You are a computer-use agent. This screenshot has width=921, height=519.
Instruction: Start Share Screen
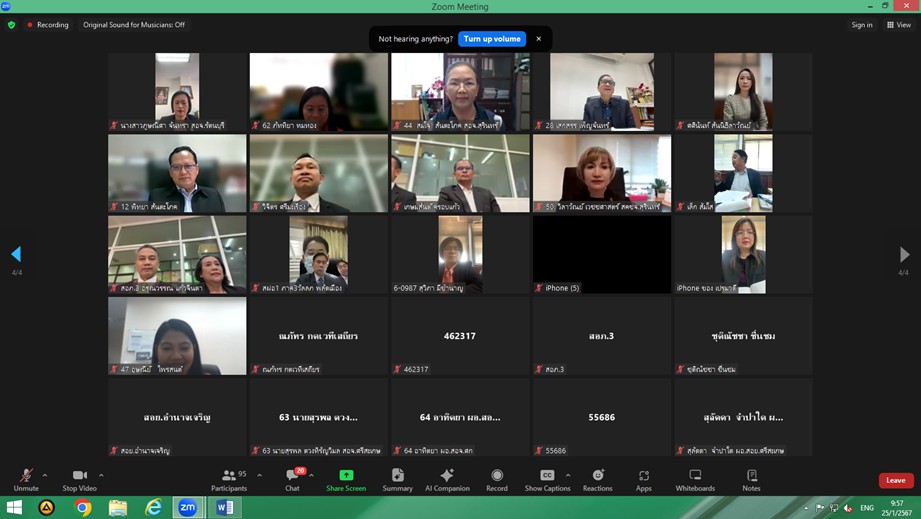tap(346, 479)
